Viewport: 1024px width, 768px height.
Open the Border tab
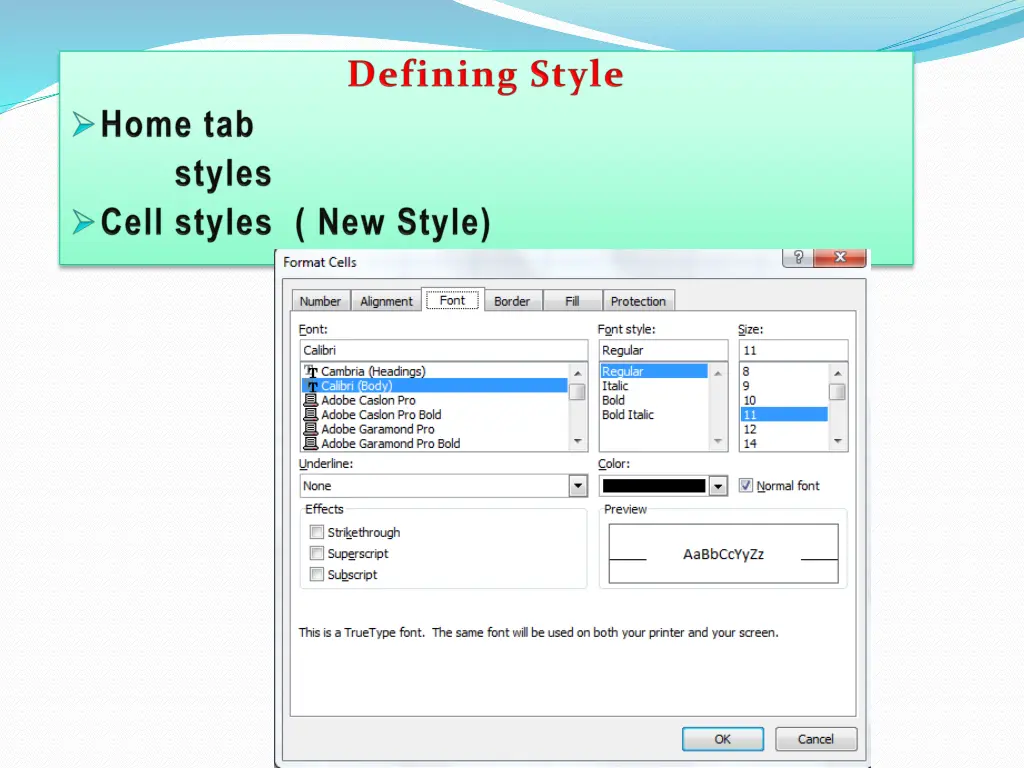(512, 301)
